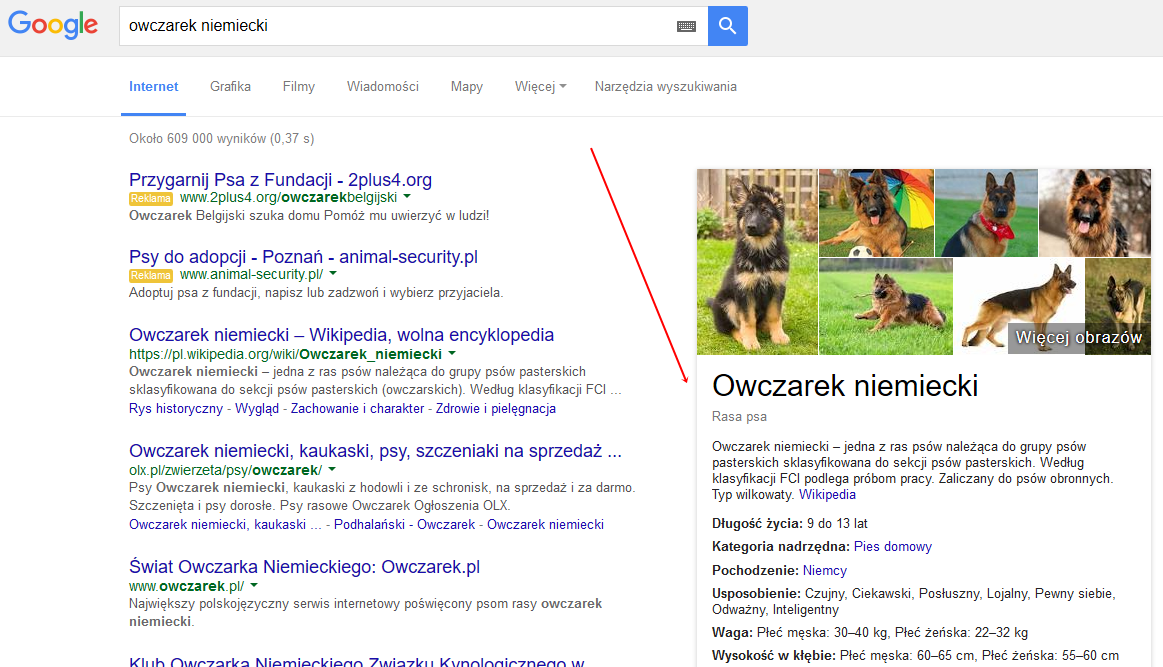Open the Wiadomości tab
Image resolution: width=1163 pixels, height=667 pixels.
click(x=382, y=87)
